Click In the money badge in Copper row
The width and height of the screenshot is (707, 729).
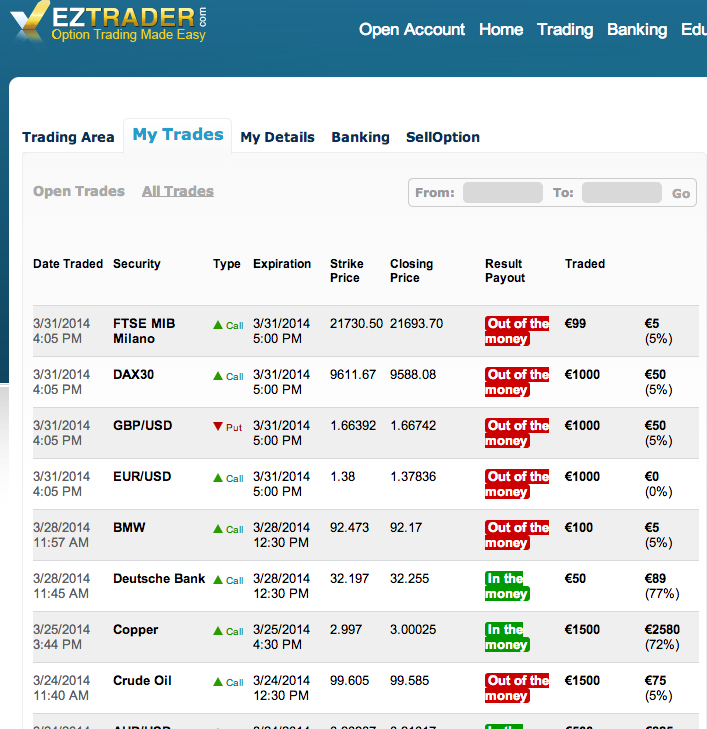pos(507,637)
